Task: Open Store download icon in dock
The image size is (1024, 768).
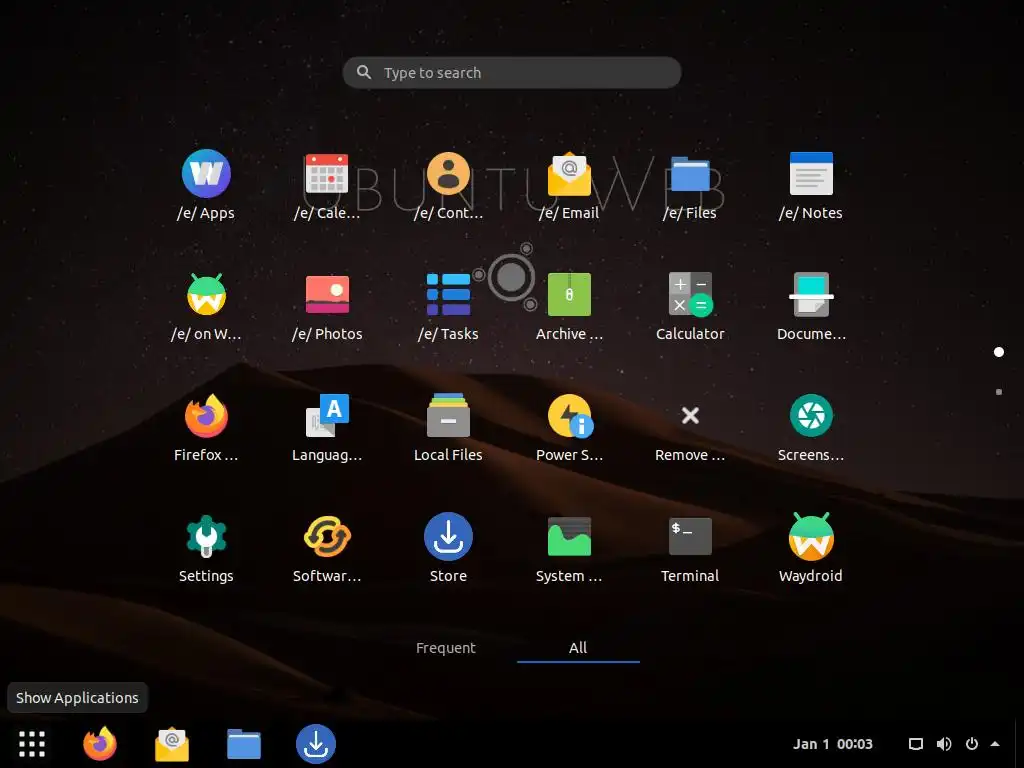Action: 316,744
